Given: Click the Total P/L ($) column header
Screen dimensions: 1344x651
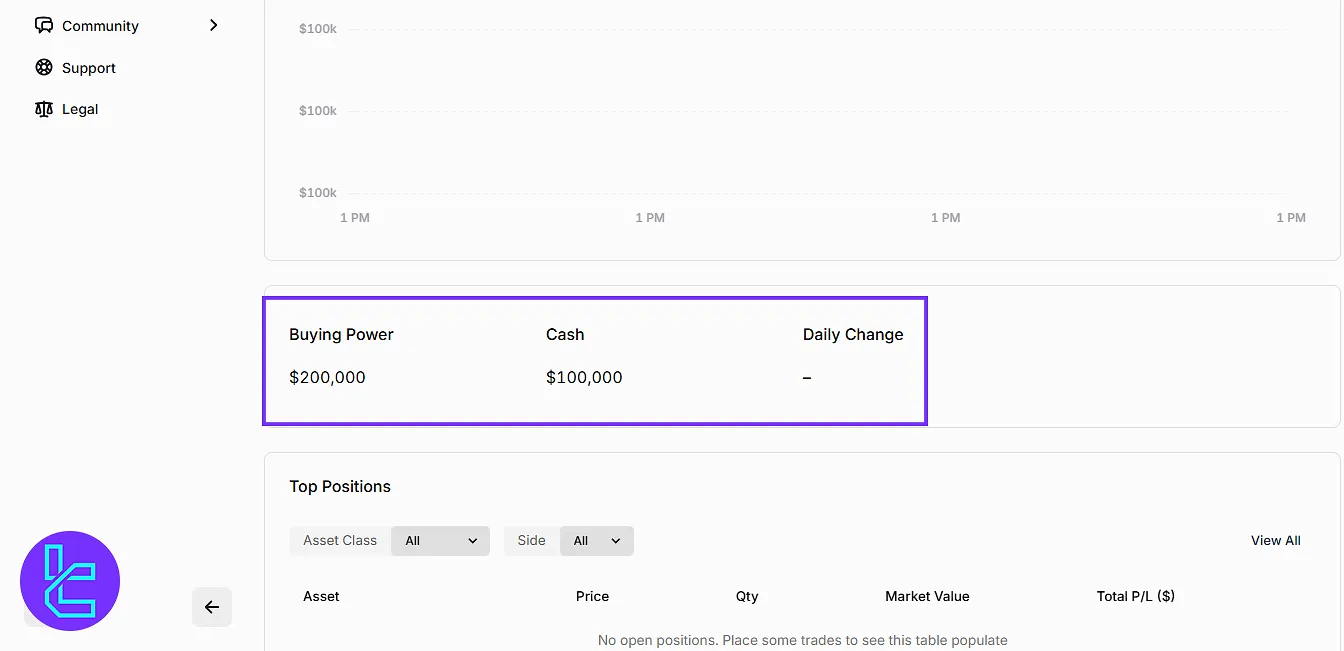Looking at the screenshot, I should coord(1135,596).
